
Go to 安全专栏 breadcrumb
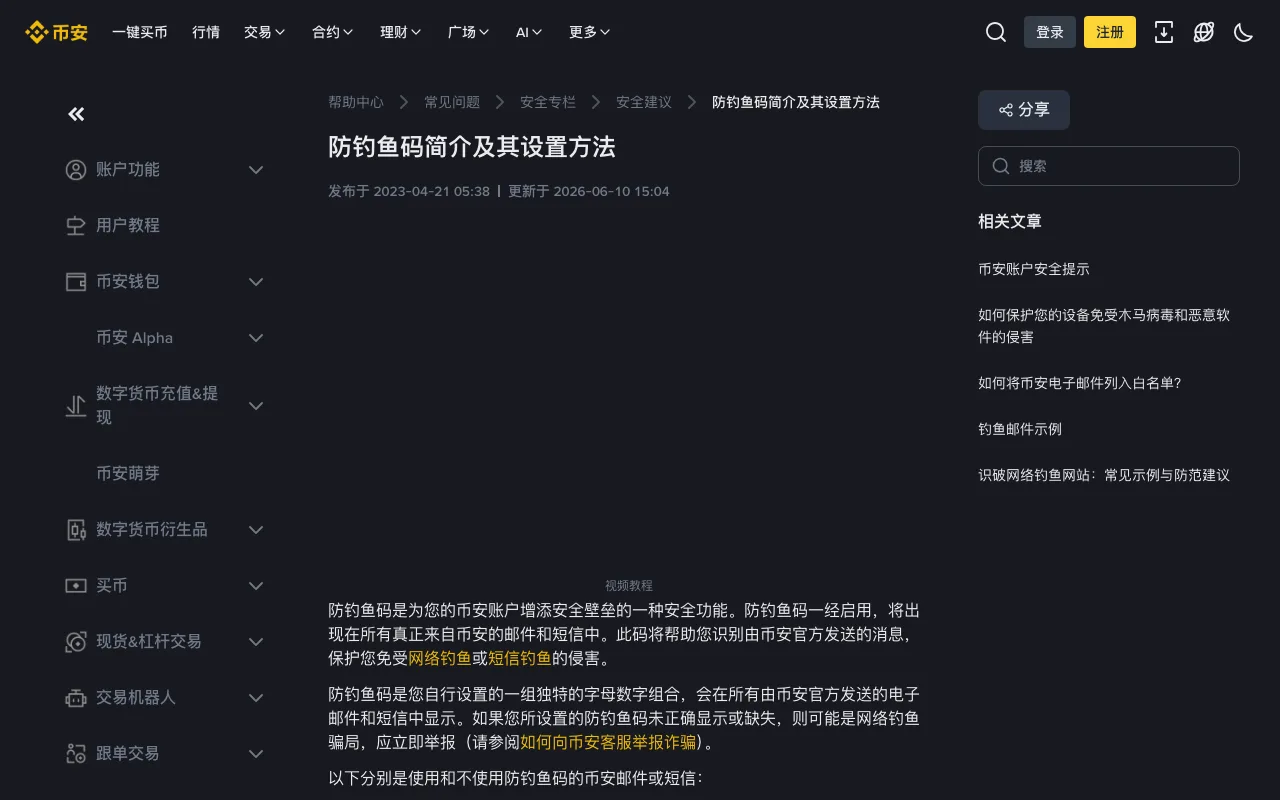click(x=548, y=102)
